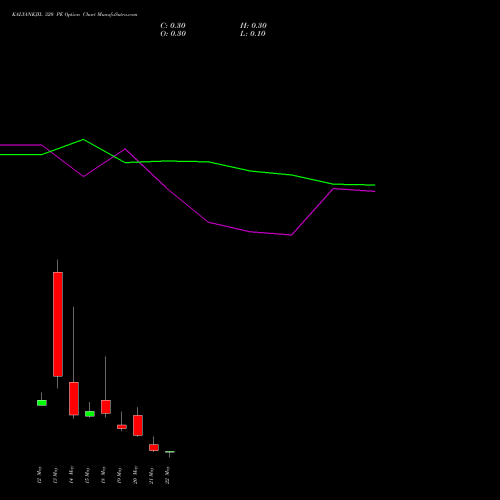The height and width of the screenshot is (500, 500).
Task: Select the red candle for 21 May
Action: (x=154, y=447)
